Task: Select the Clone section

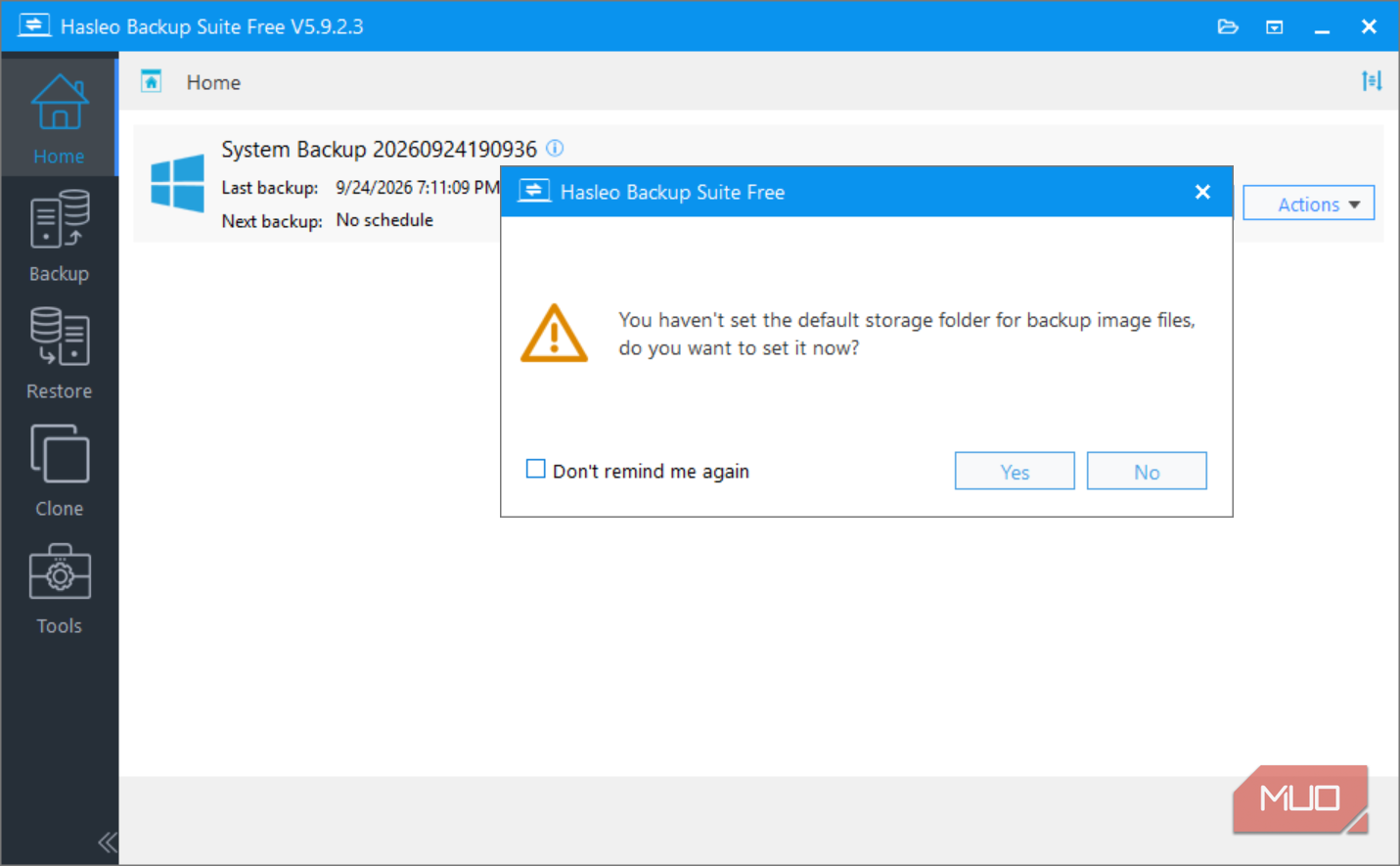Action: (59, 471)
